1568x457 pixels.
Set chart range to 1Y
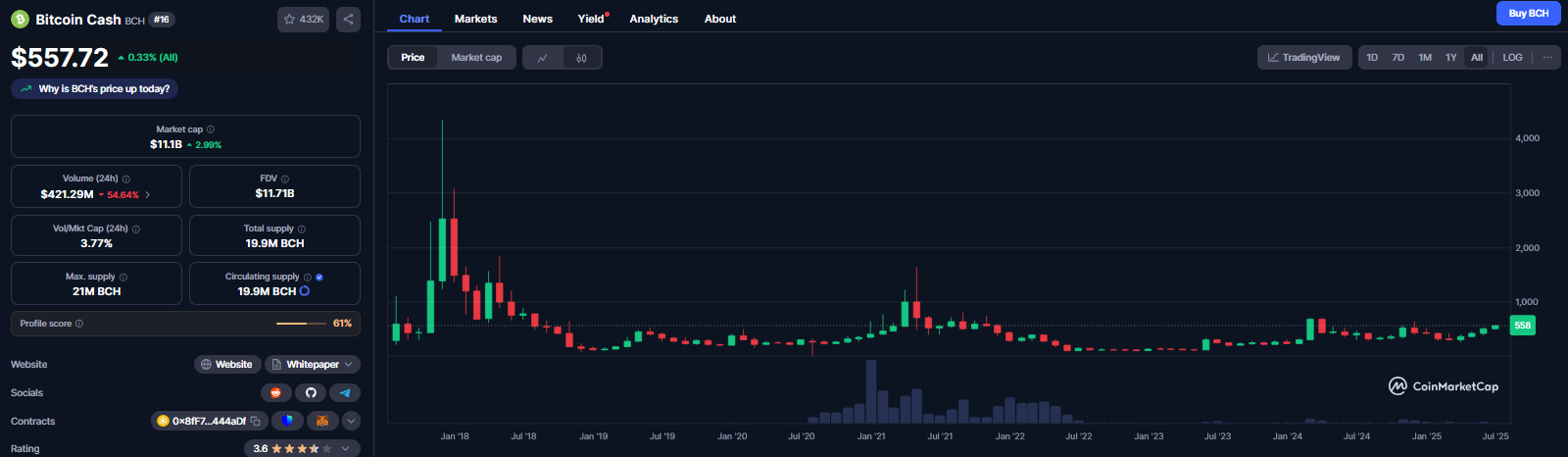(x=1451, y=58)
